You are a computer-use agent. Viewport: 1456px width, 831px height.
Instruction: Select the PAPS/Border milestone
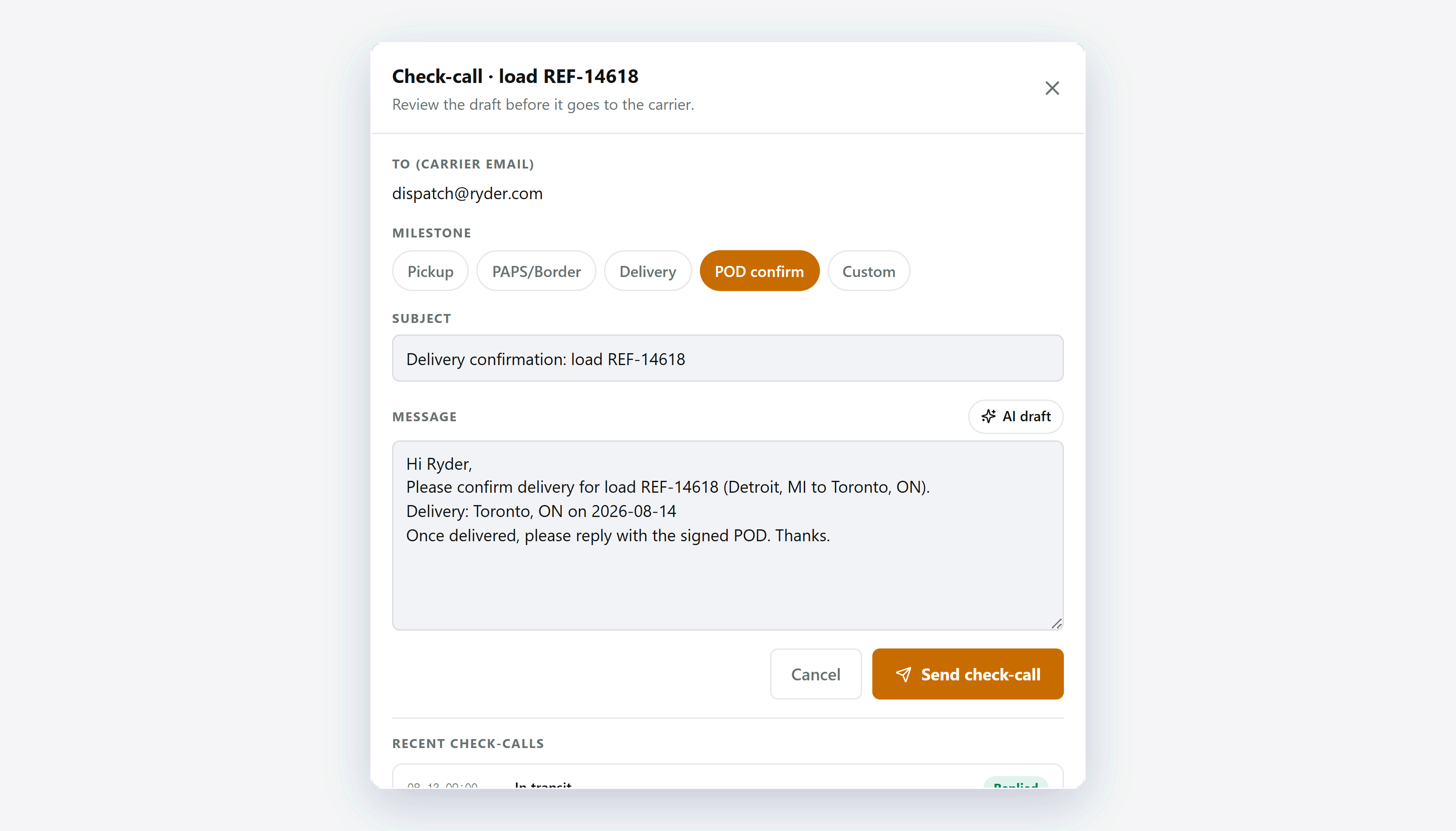536,271
